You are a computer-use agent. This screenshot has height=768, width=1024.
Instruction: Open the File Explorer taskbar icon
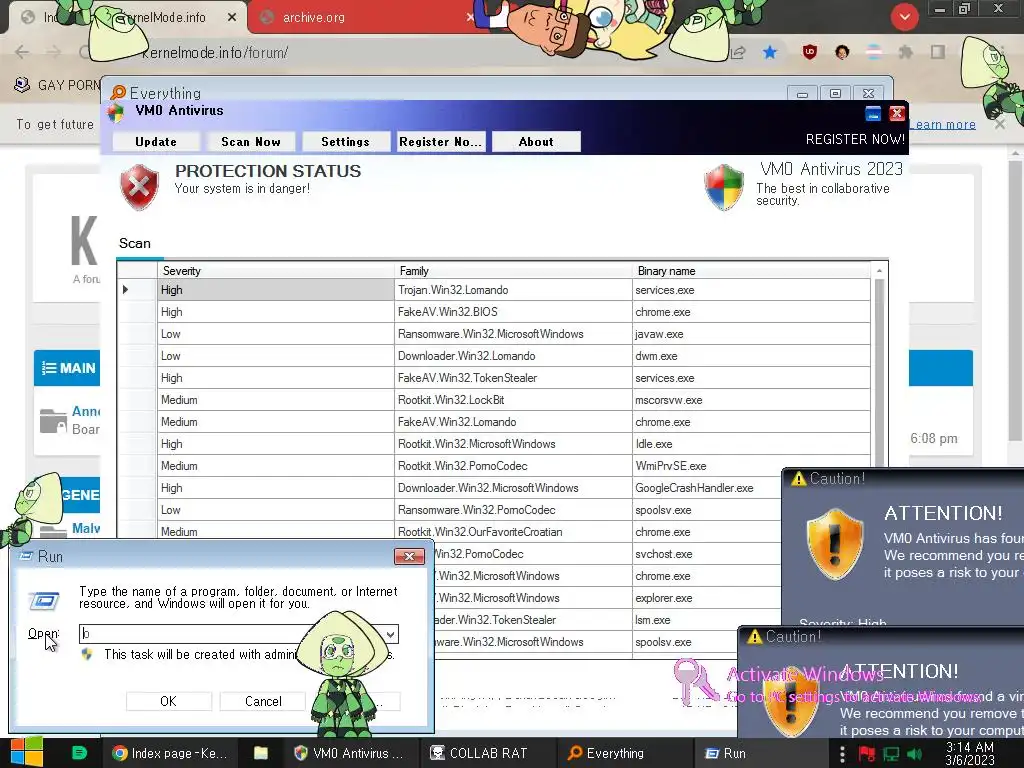(261, 753)
